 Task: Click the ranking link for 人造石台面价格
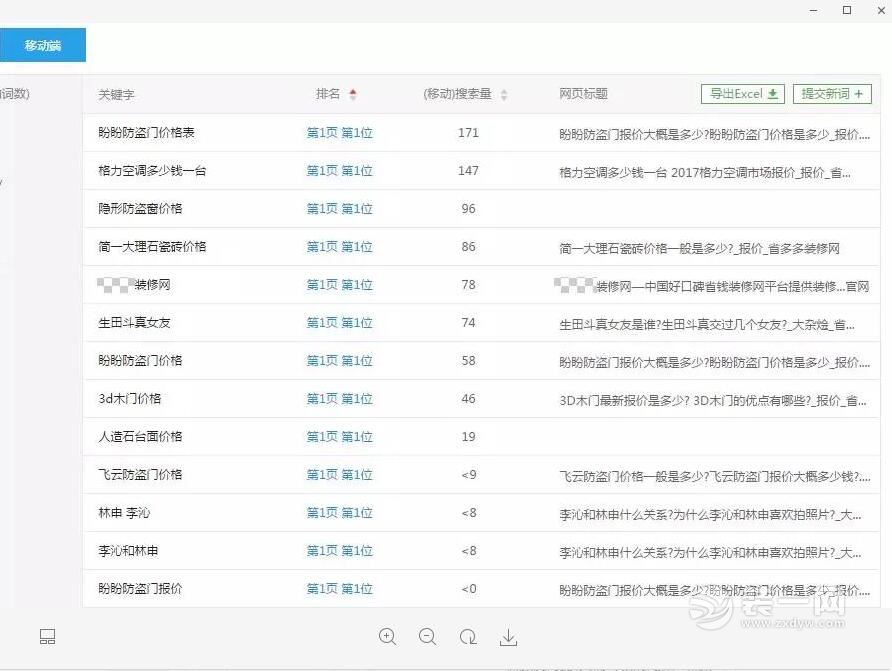340,436
